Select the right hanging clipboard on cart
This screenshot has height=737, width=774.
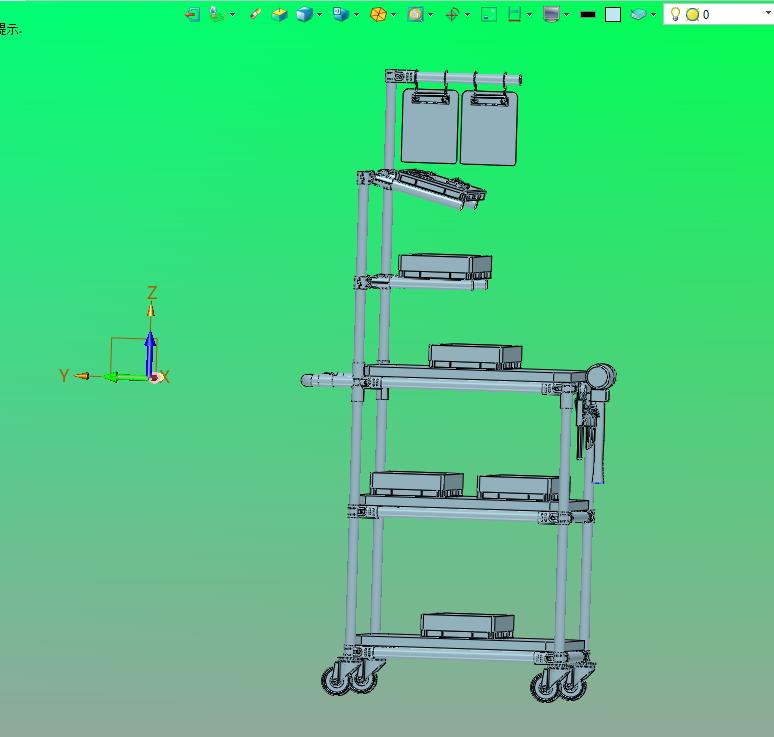489,128
